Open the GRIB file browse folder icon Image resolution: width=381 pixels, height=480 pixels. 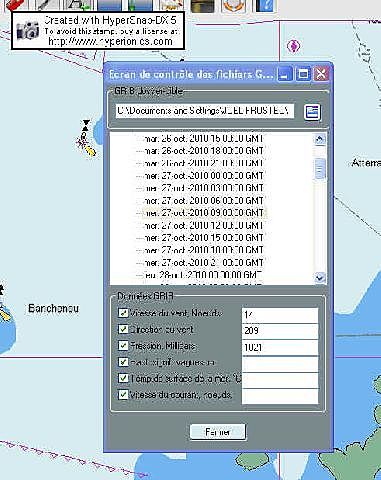point(312,112)
